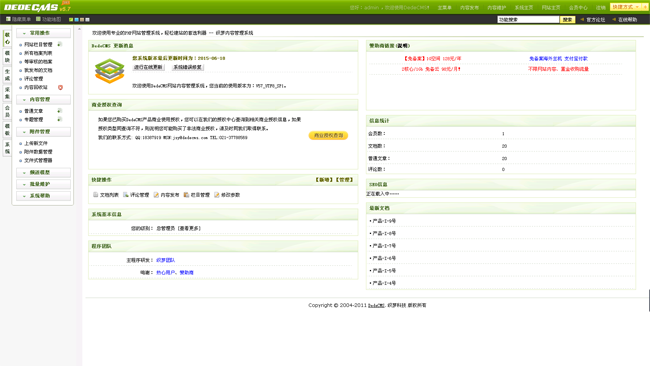Select the blue skin color swatch
Screen dimensions: 650x366
(76, 19)
